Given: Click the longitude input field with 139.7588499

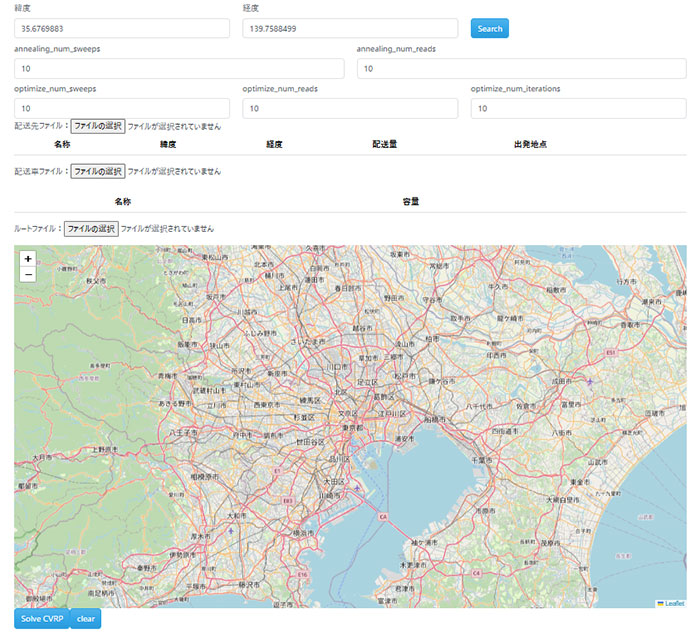Looking at the screenshot, I should (350, 29).
